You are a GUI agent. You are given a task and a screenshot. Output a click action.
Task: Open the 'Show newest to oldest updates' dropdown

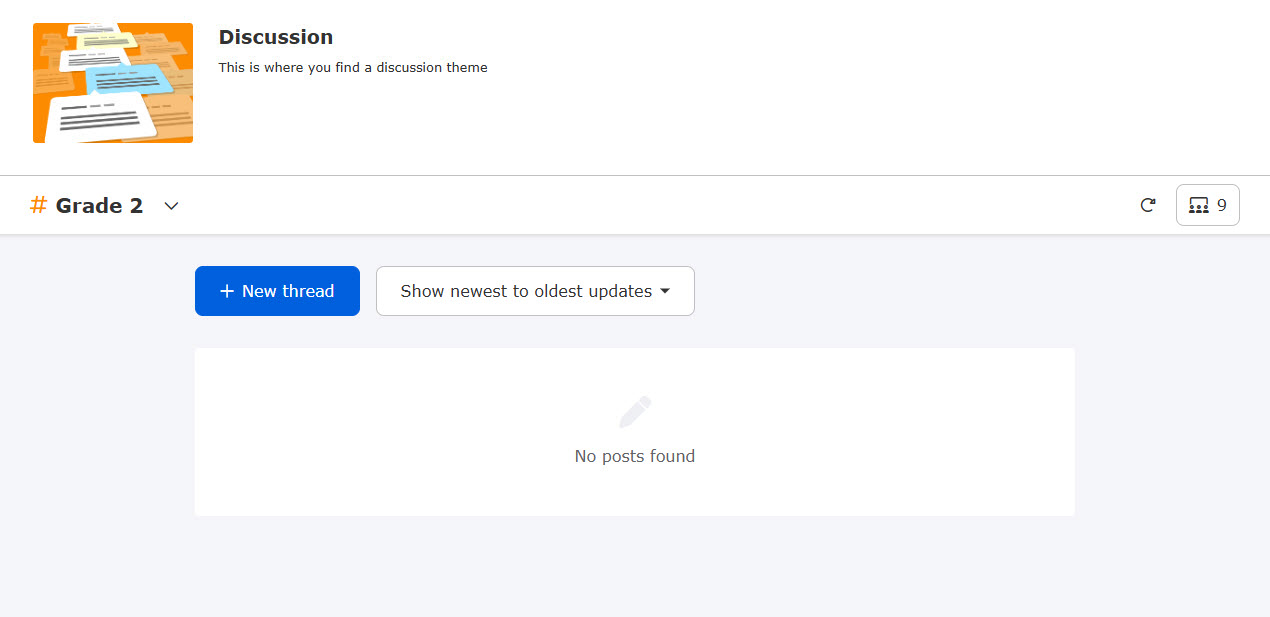535,291
